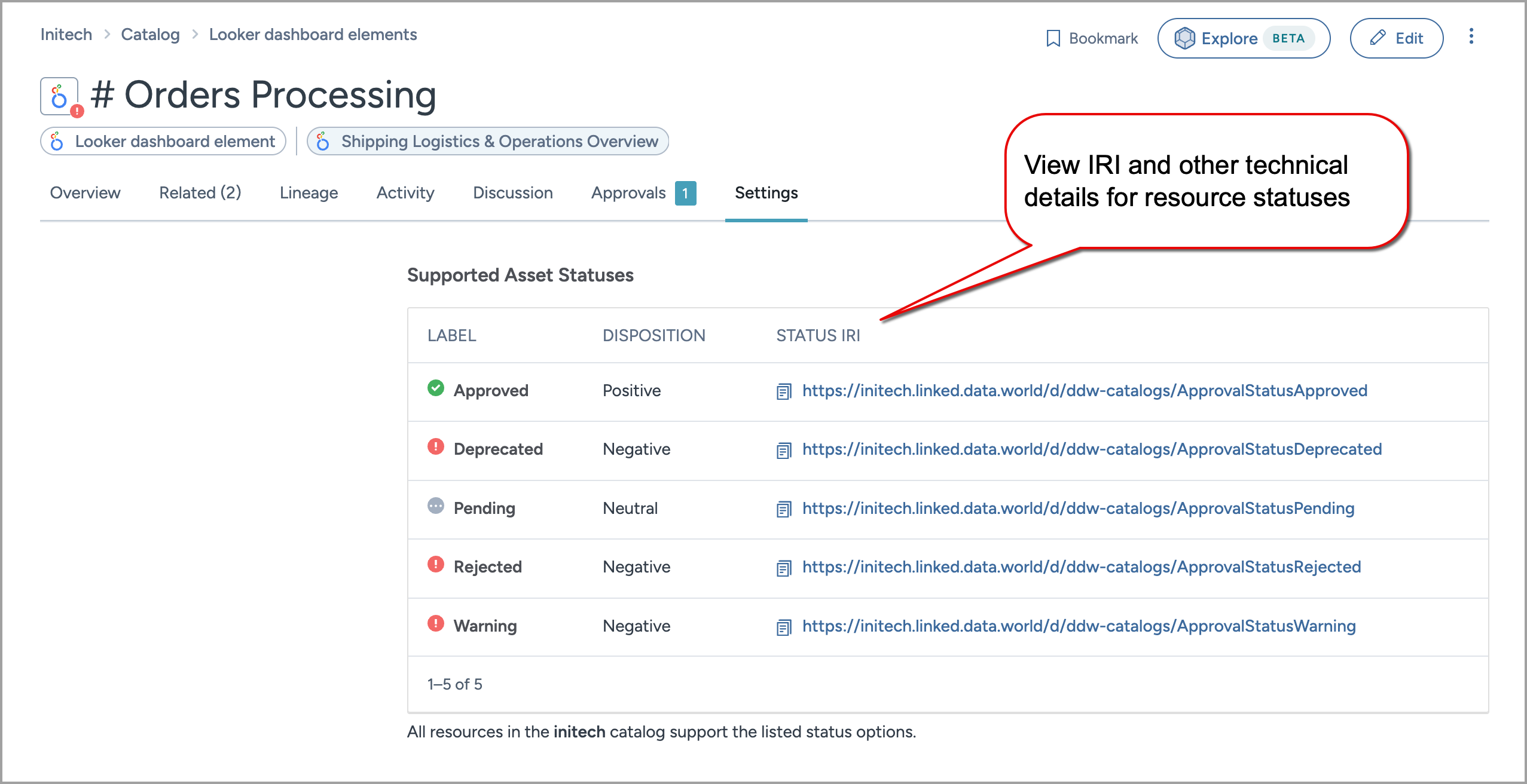Click copy icon beside Deprecated status IRI
The height and width of the screenshot is (784, 1527).
click(x=783, y=450)
